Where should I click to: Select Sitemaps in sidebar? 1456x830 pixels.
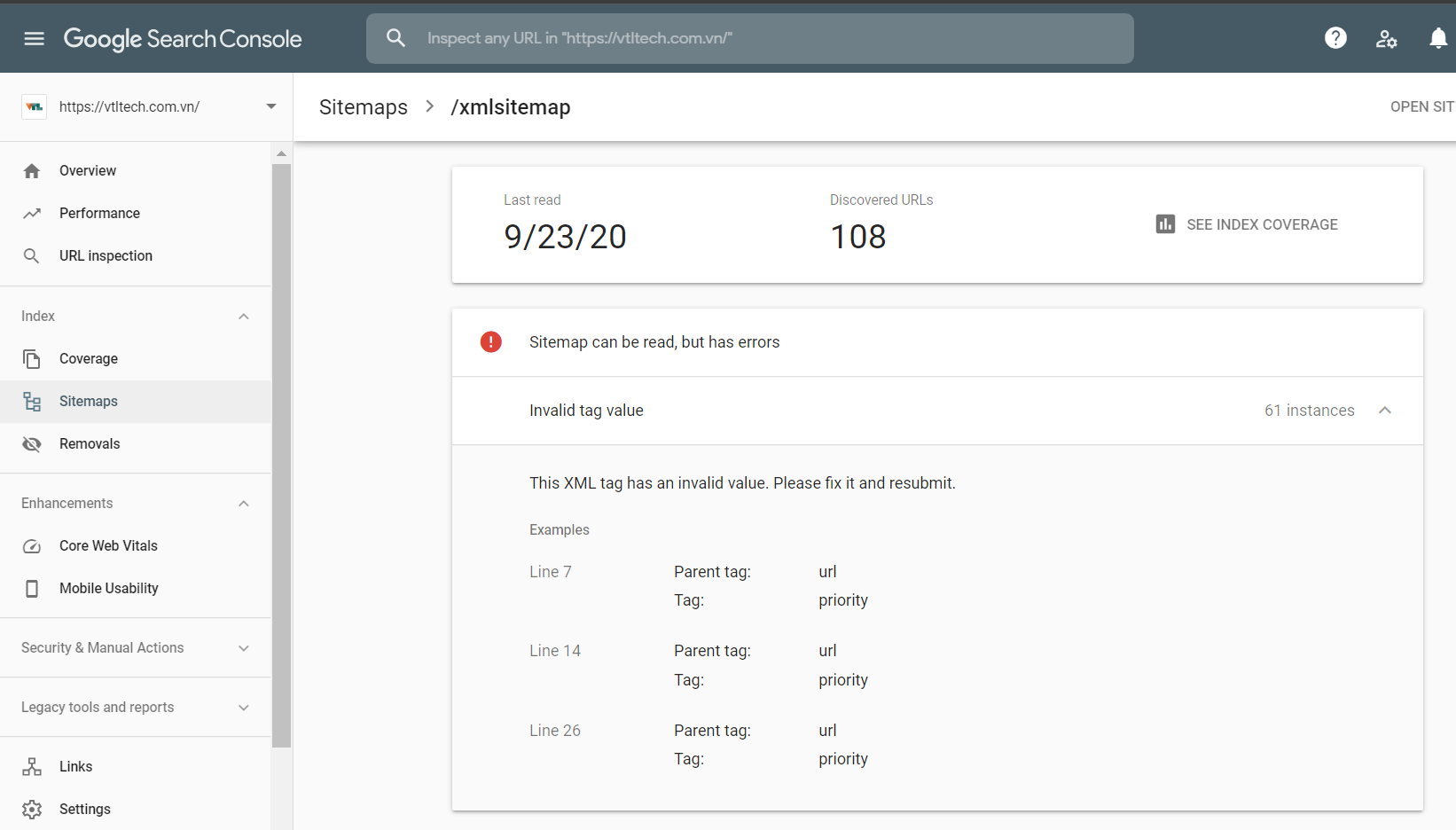coord(136,402)
